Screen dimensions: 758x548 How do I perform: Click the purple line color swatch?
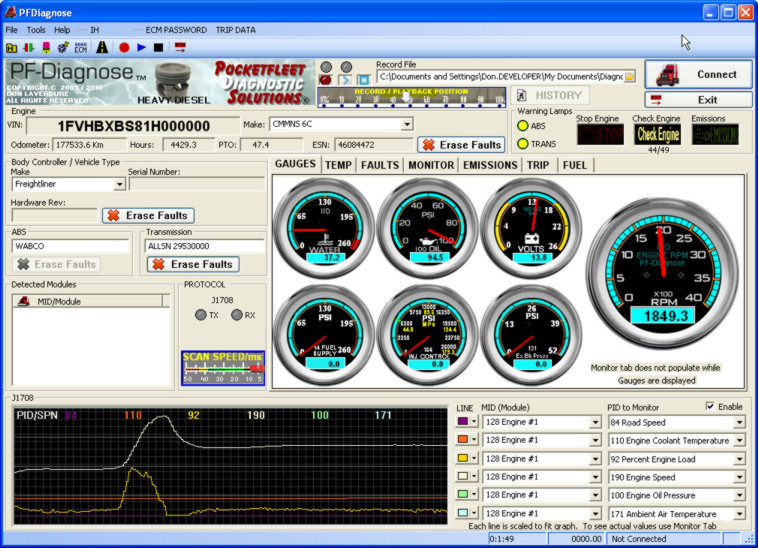click(x=463, y=421)
